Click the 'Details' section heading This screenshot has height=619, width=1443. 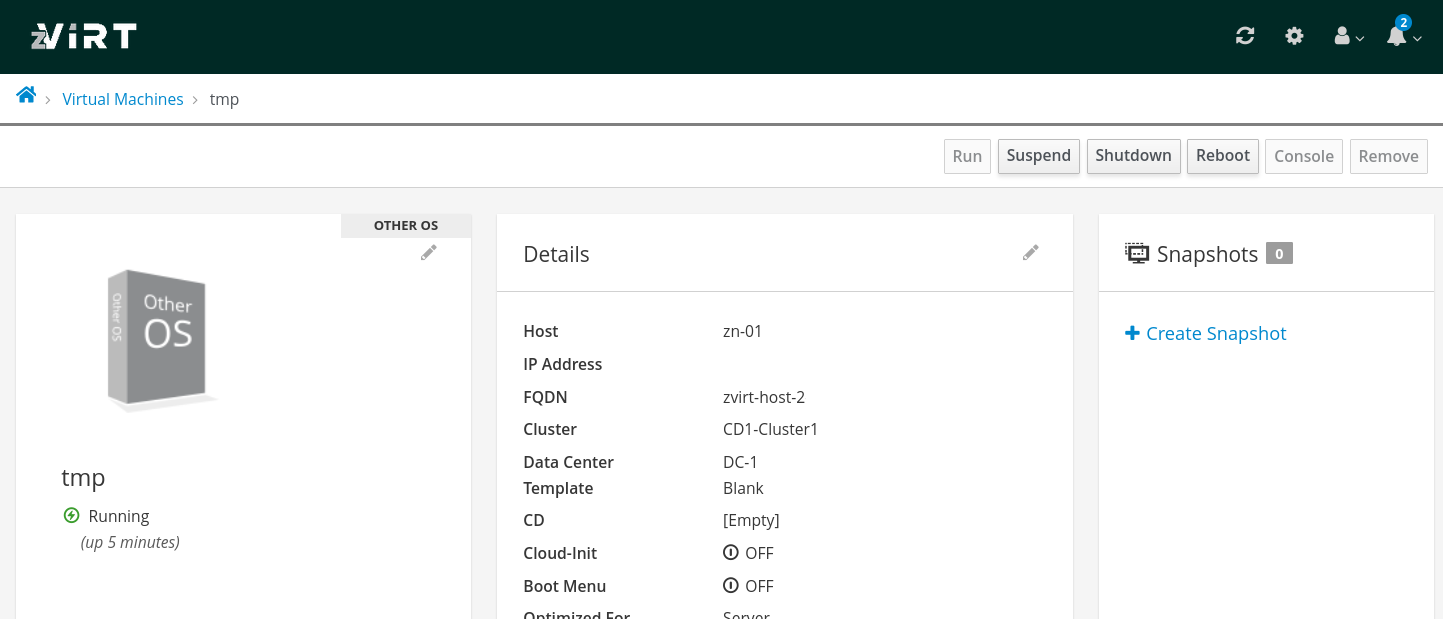pos(556,254)
